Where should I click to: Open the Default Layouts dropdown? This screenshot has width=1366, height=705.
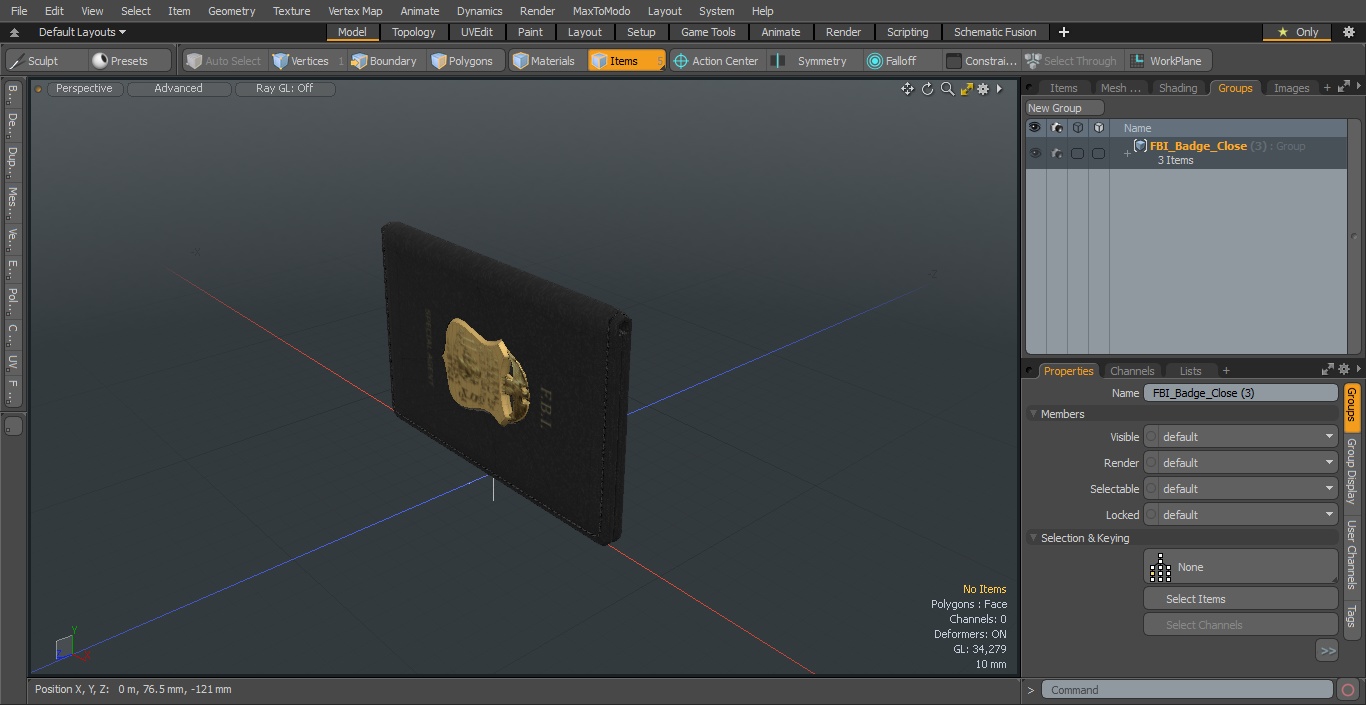pos(82,32)
